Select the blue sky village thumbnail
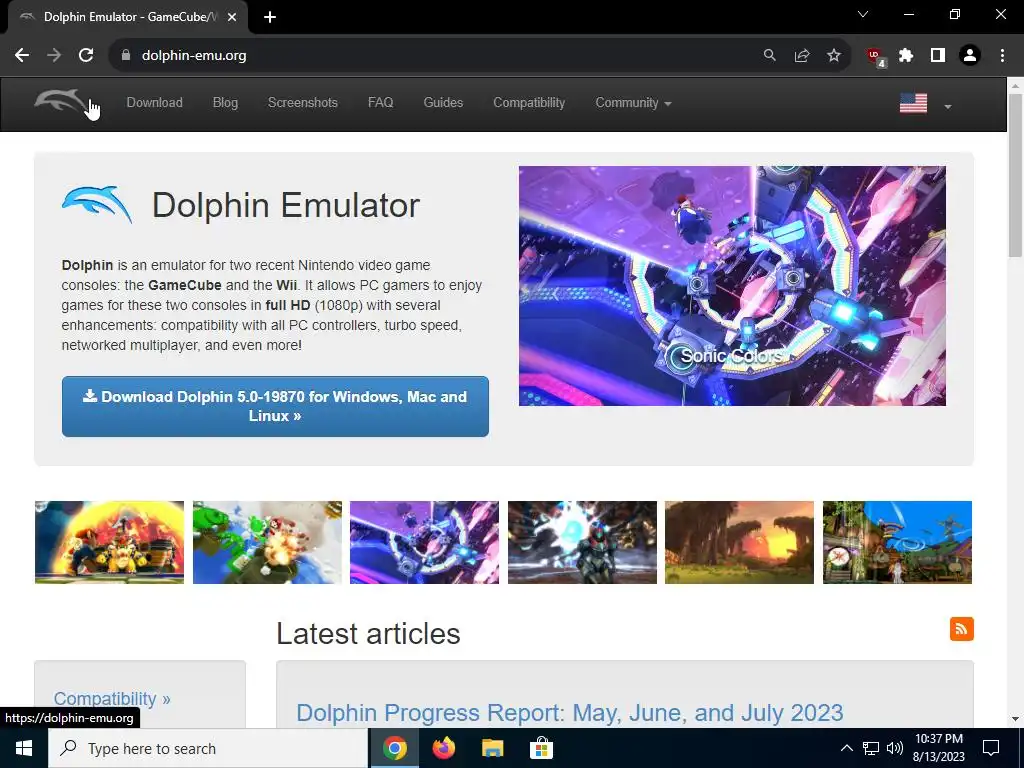1024x768 pixels. (x=897, y=542)
